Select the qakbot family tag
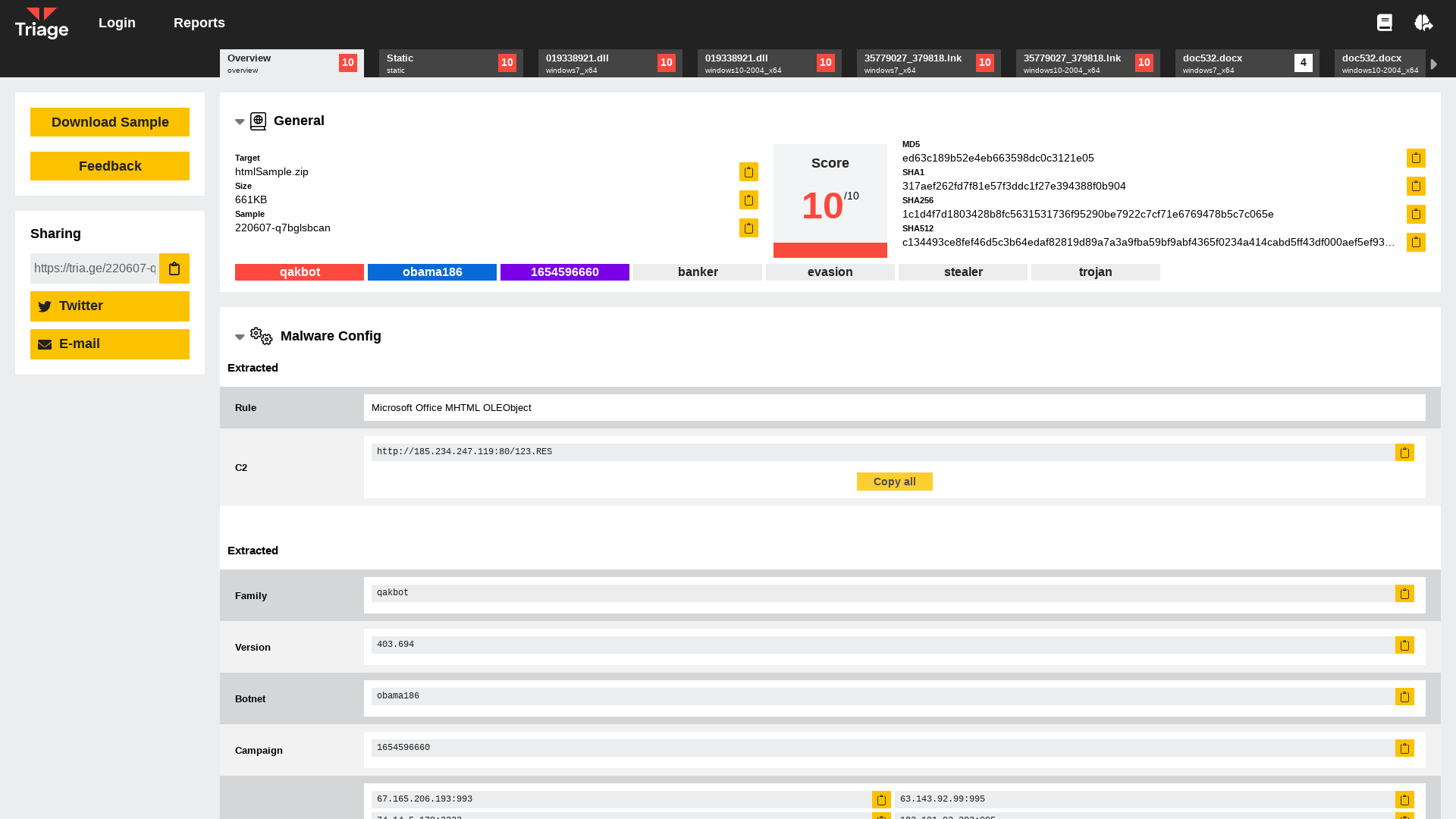Screen dimensions: 1456x819 click(x=299, y=271)
